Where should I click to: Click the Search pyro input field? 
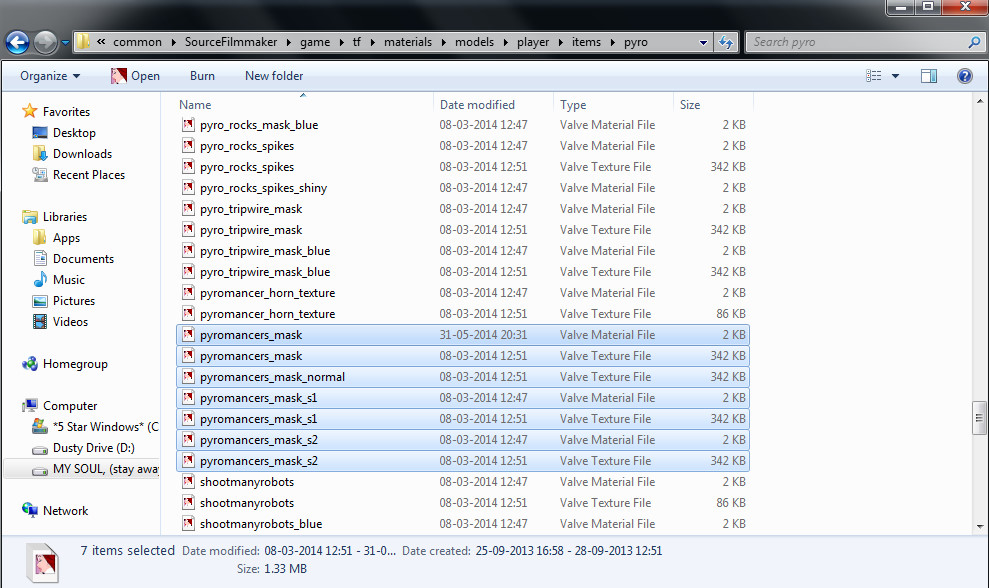[x=858, y=42]
